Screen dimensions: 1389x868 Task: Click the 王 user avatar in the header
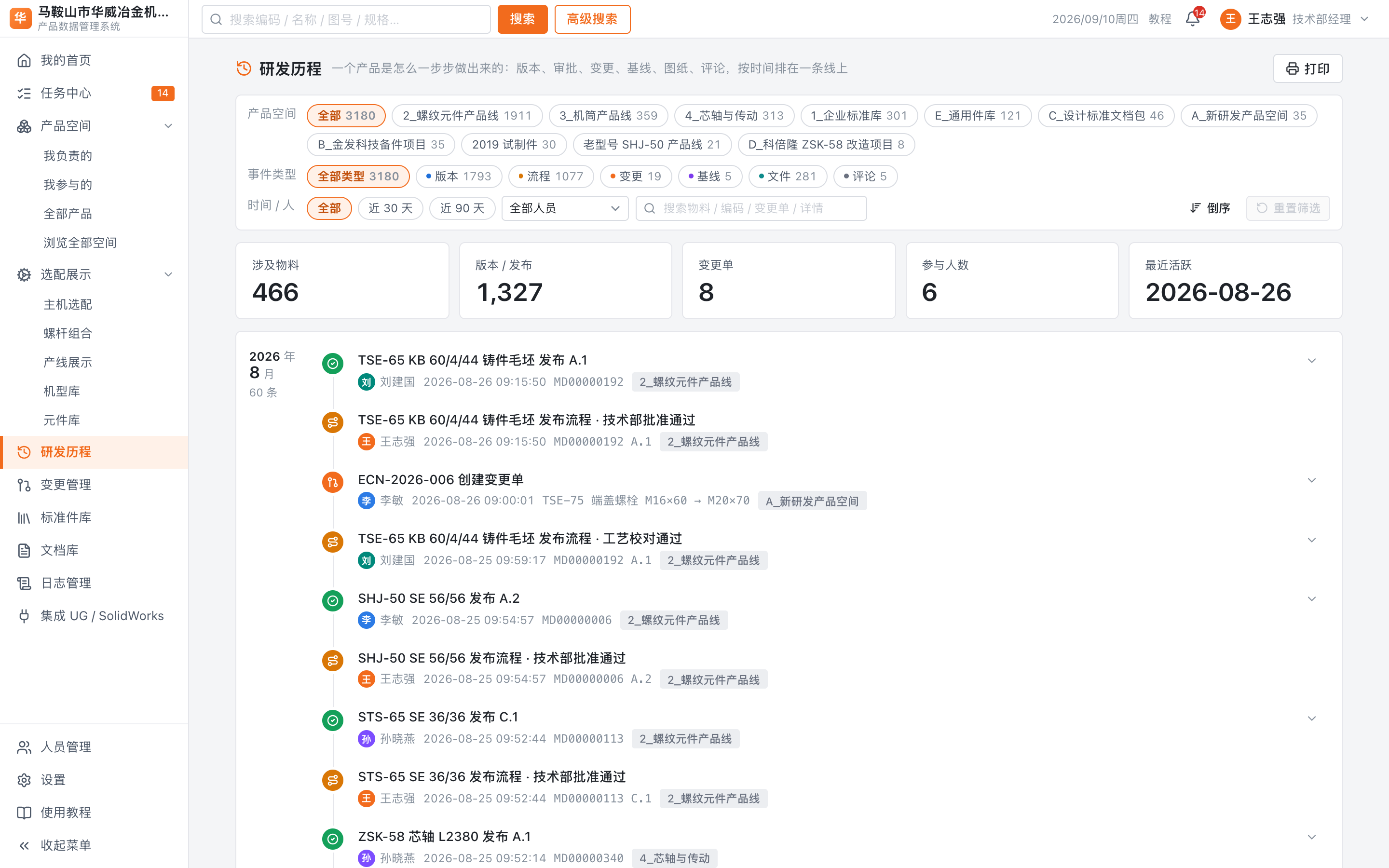pos(1230,19)
